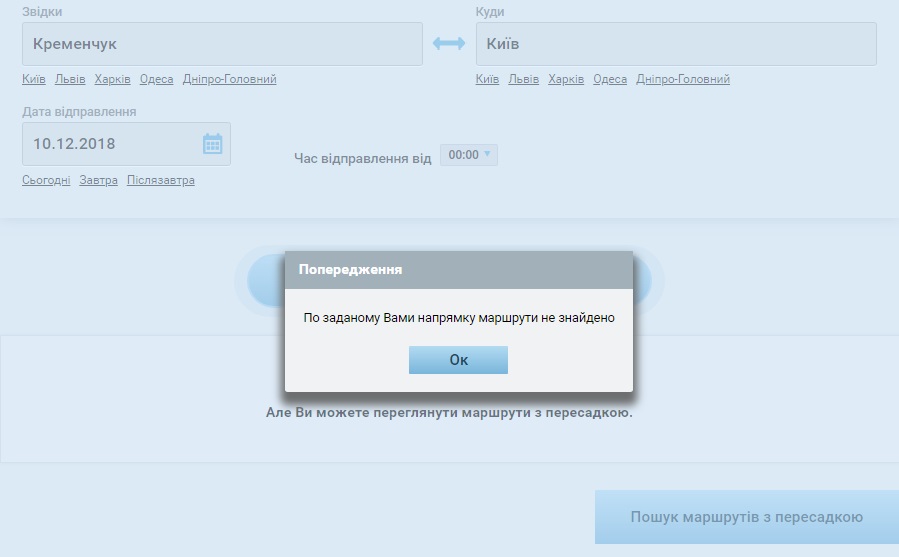Select Київ shortcut under Куди

[487, 80]
